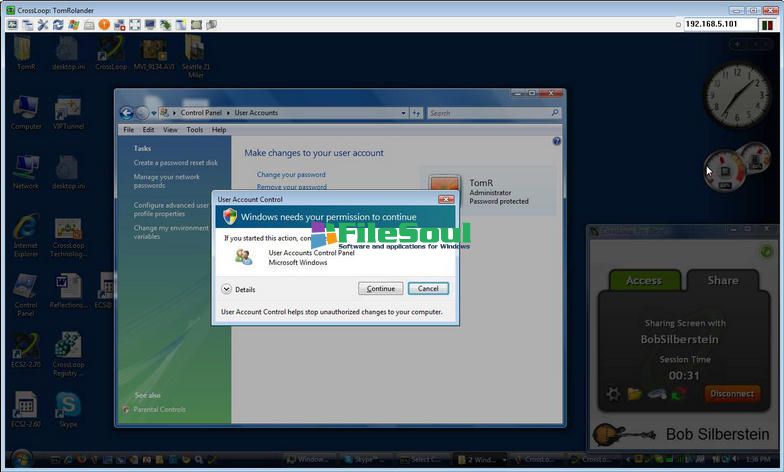Click Cancel in the User Account Control dialog

click(428, 288)
